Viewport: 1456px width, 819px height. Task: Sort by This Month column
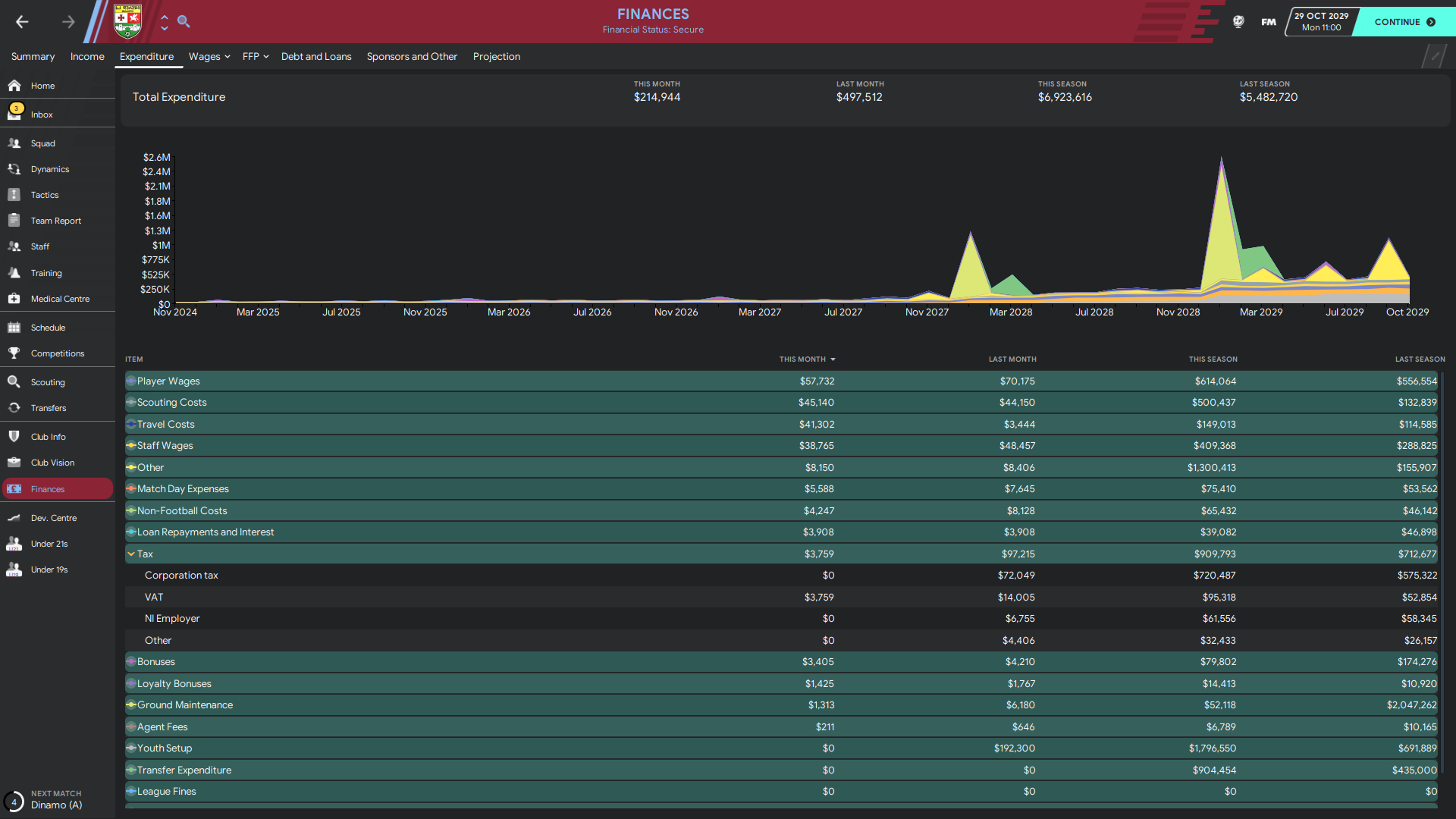(807, 359)
